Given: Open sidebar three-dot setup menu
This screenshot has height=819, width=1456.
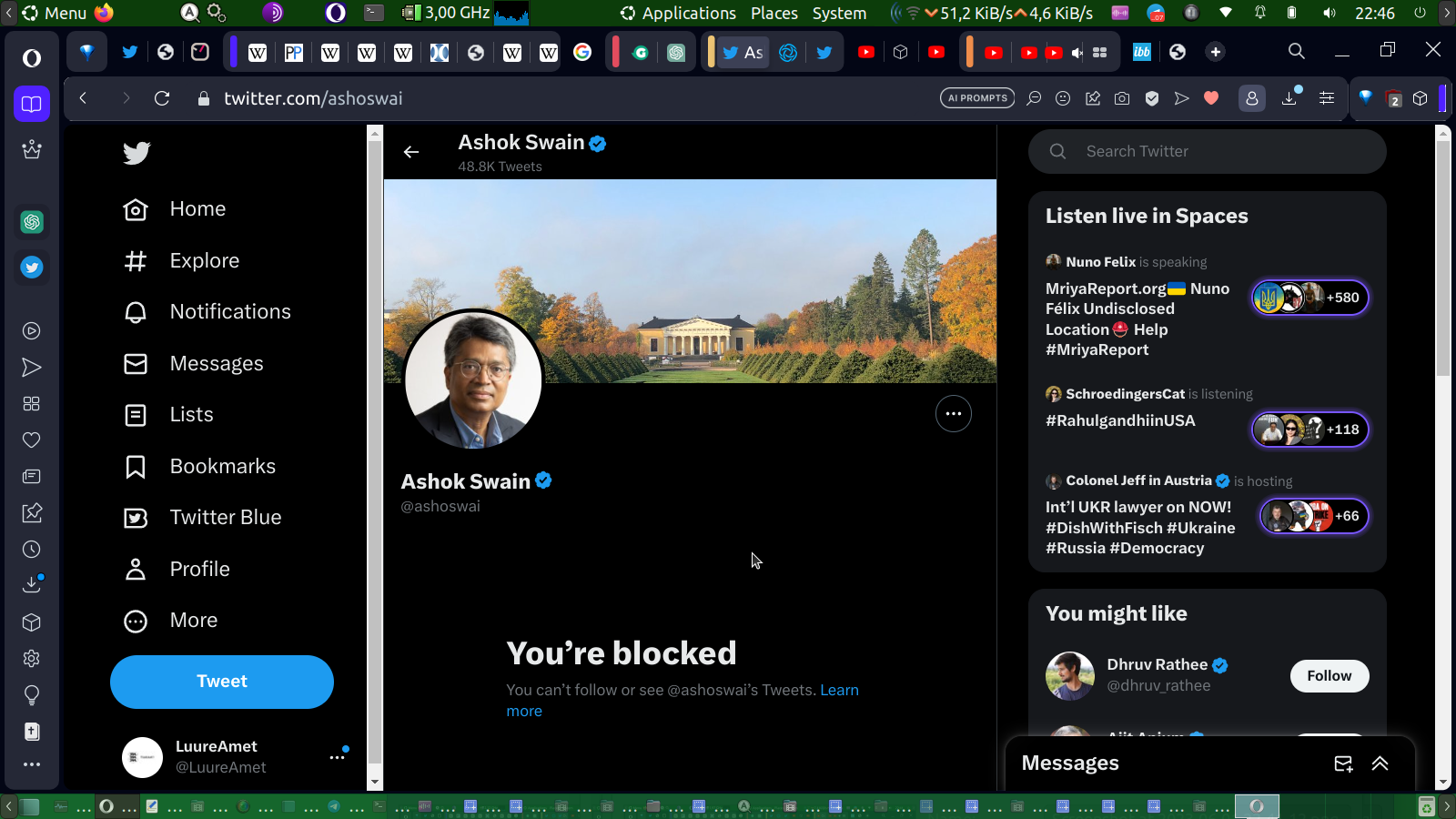Looking at the screenshot, I should click(x=32, y=764).
